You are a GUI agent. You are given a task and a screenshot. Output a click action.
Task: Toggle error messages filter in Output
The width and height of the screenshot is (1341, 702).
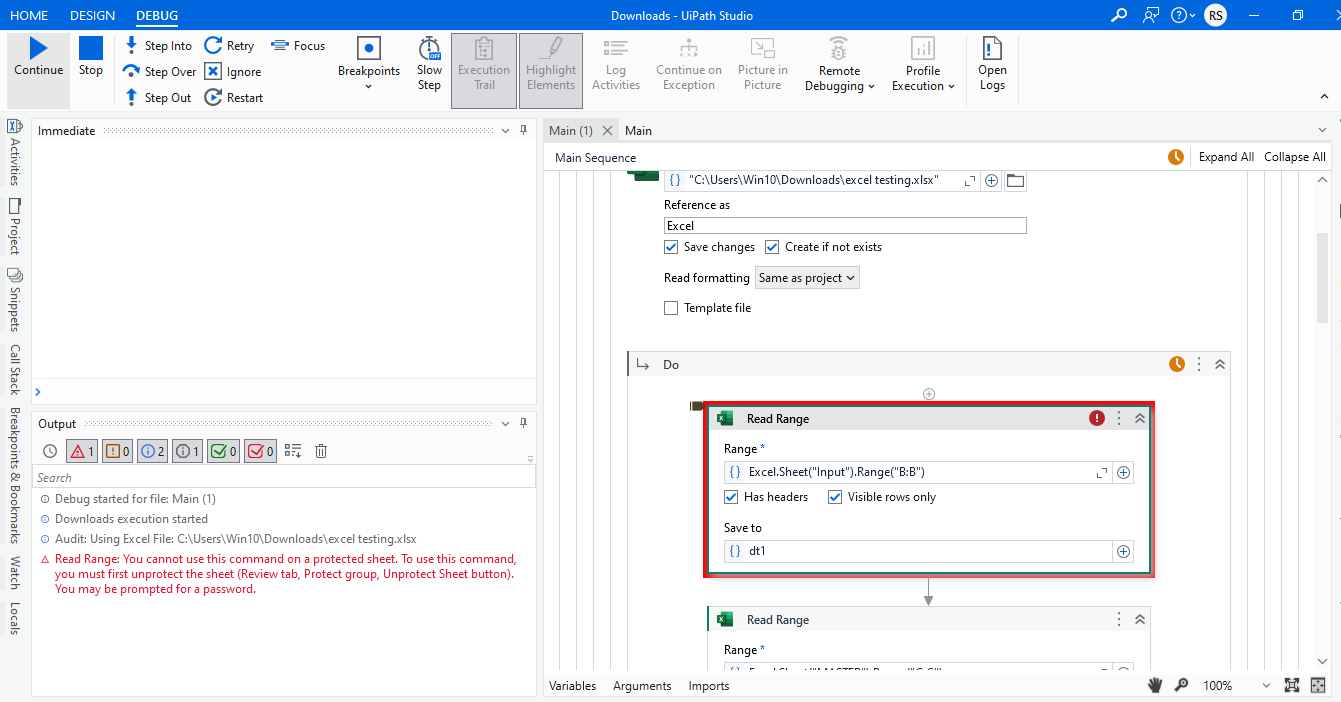pos(82,451)
